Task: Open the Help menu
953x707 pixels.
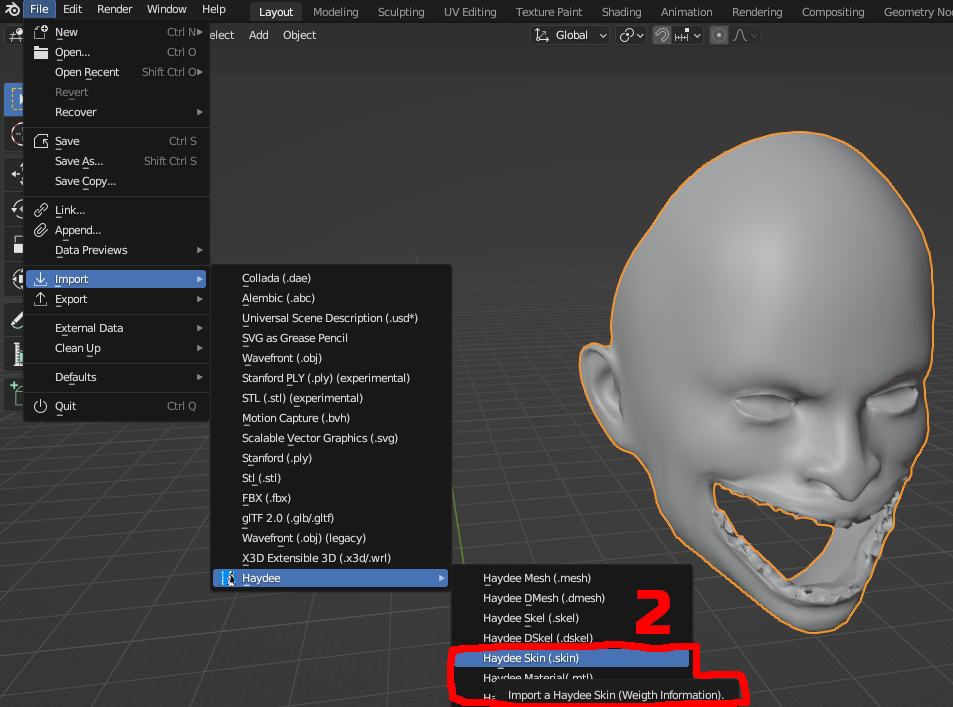Action: coord(214,9)
